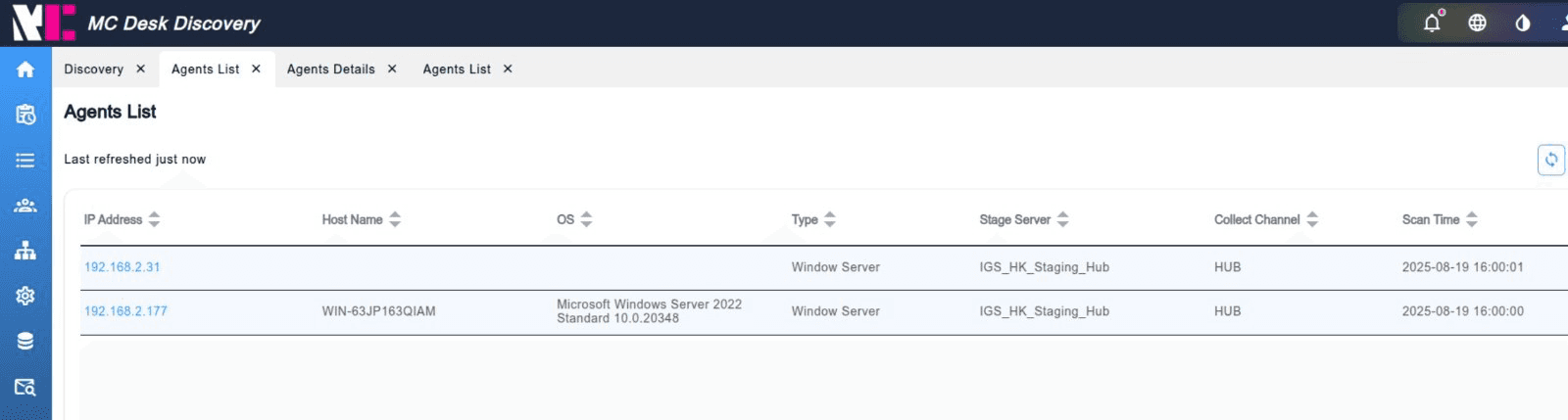The height and width of the screenshot is (420, 1568).
Task: Click Window Server type in 192.168.2.31 row
Action: 836,266
